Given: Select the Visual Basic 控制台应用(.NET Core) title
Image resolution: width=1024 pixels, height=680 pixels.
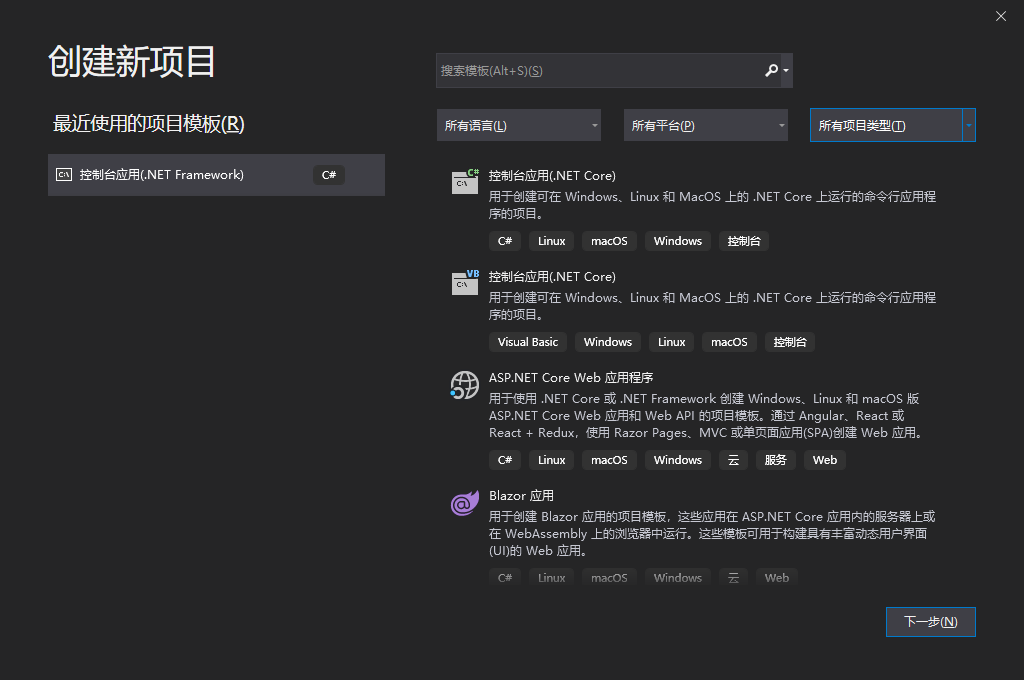Looking at the screenshot, I should (x=552, y=277).
